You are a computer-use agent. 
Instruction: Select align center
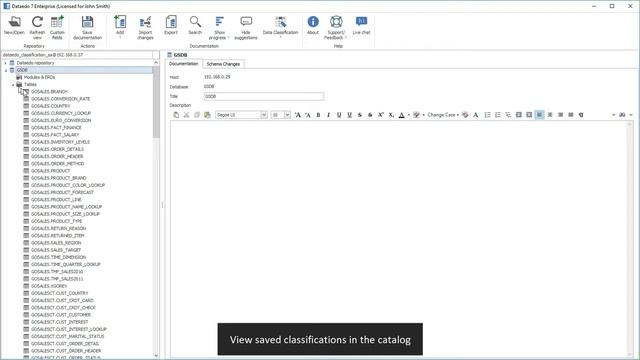(550, 115)
